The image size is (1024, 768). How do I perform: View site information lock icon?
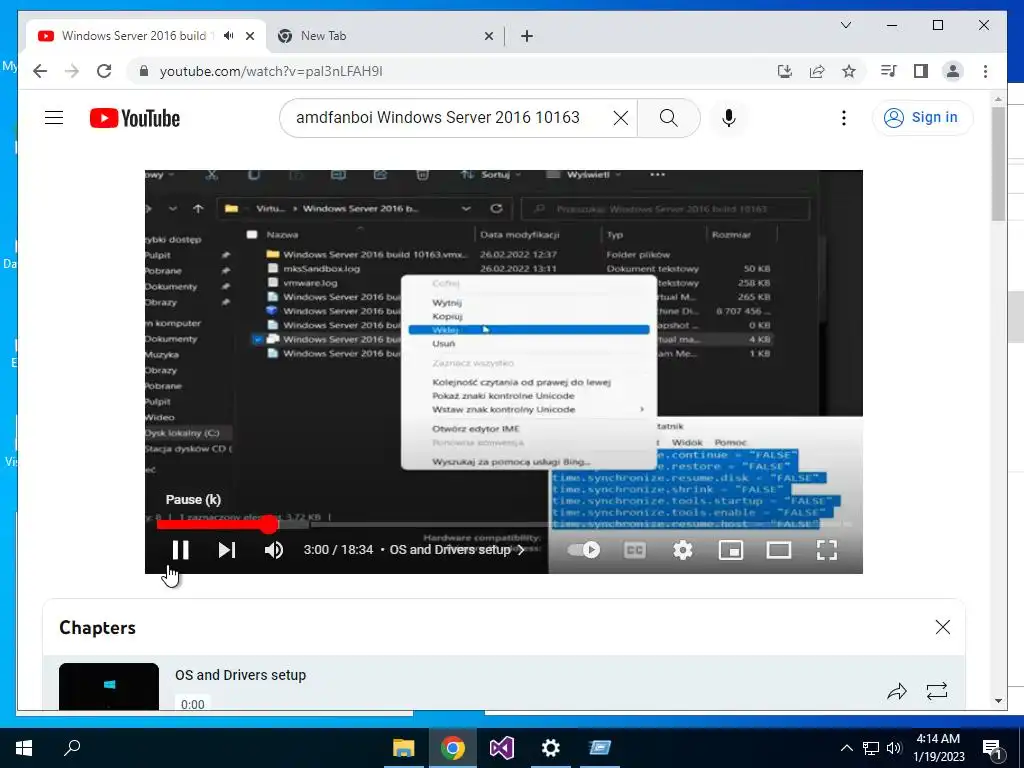(x=144, y=71)
